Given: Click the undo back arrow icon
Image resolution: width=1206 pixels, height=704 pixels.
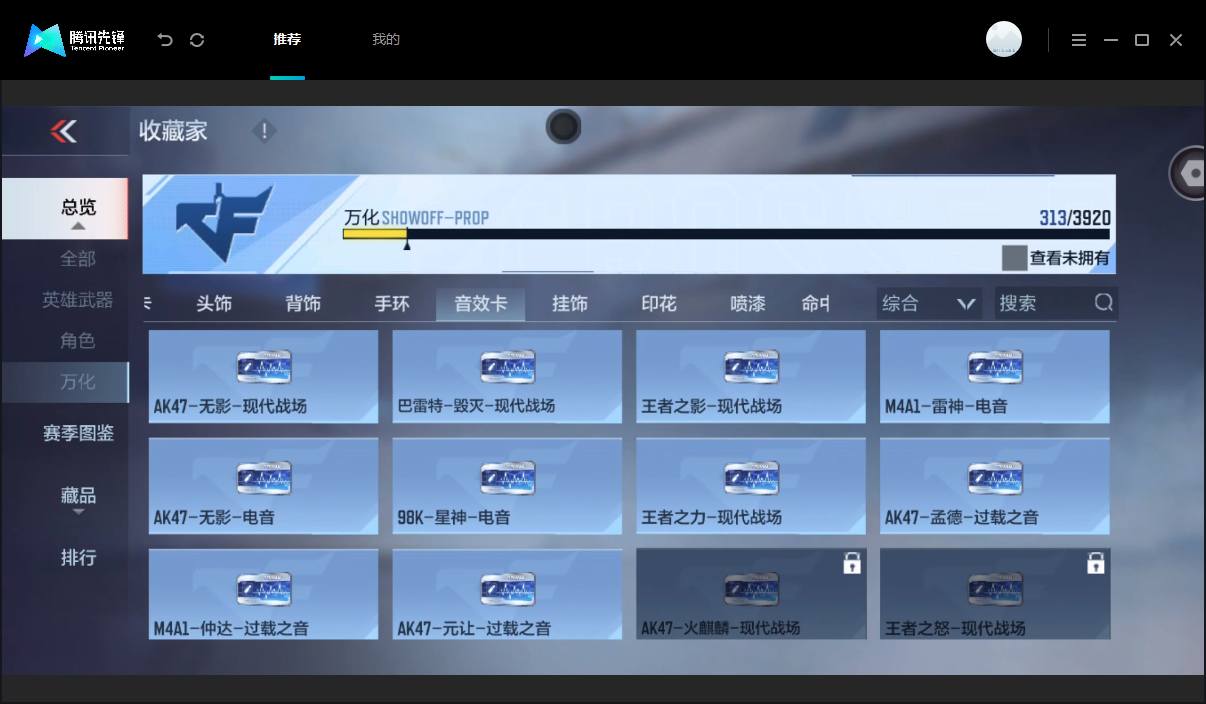Looking at the screenshot, I should [x=165, y=40].
